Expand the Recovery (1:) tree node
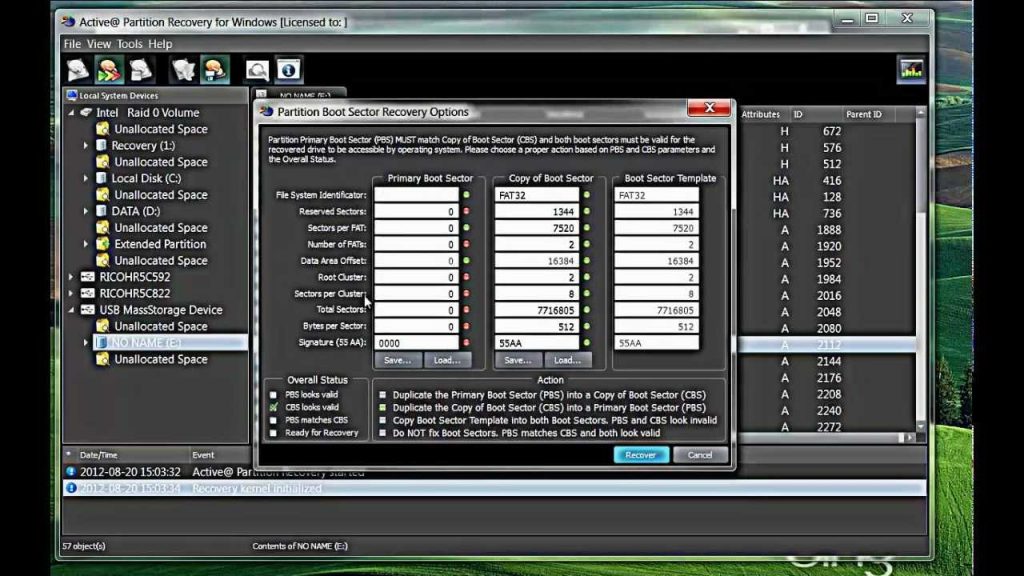 point(86,145)
